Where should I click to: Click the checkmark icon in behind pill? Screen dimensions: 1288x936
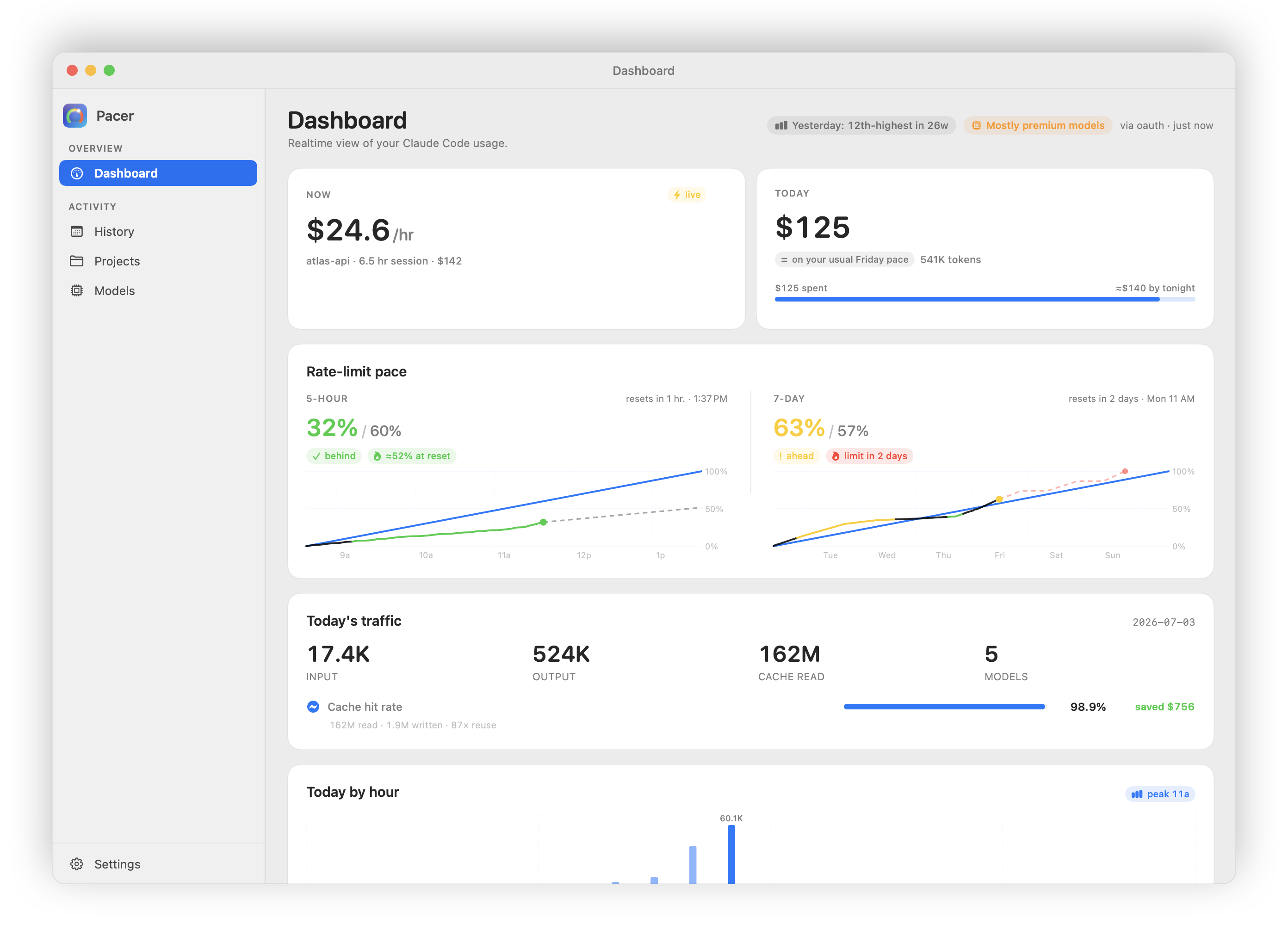pos(316,456)
